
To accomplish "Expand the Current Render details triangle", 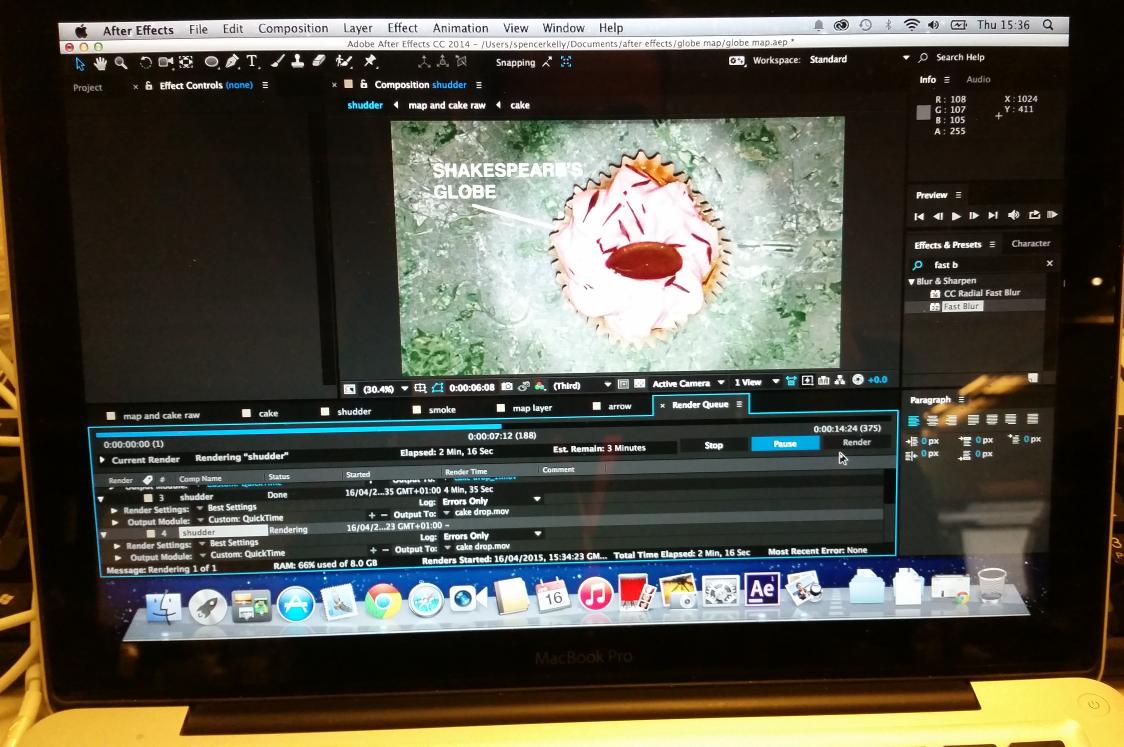I will (103, 460).
